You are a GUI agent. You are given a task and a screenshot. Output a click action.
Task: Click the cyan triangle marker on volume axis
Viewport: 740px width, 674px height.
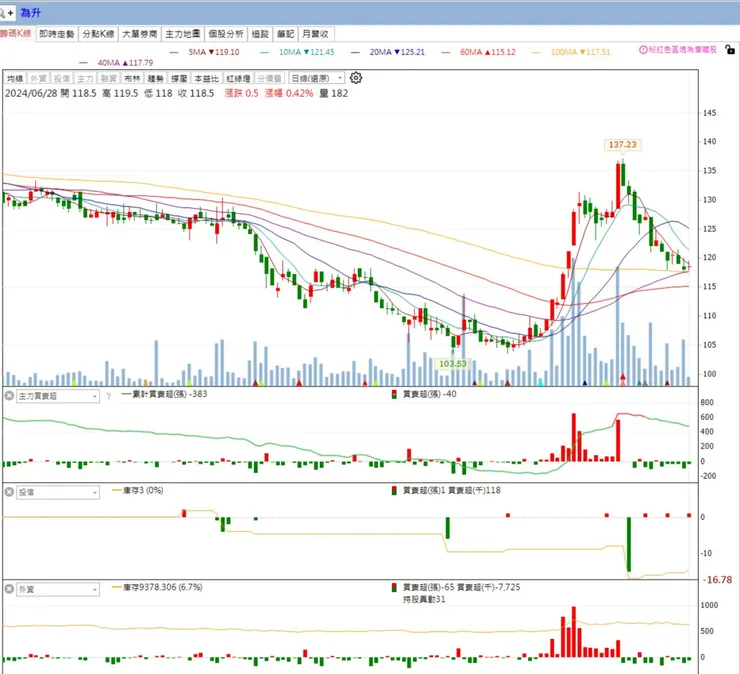coord(541,382)
